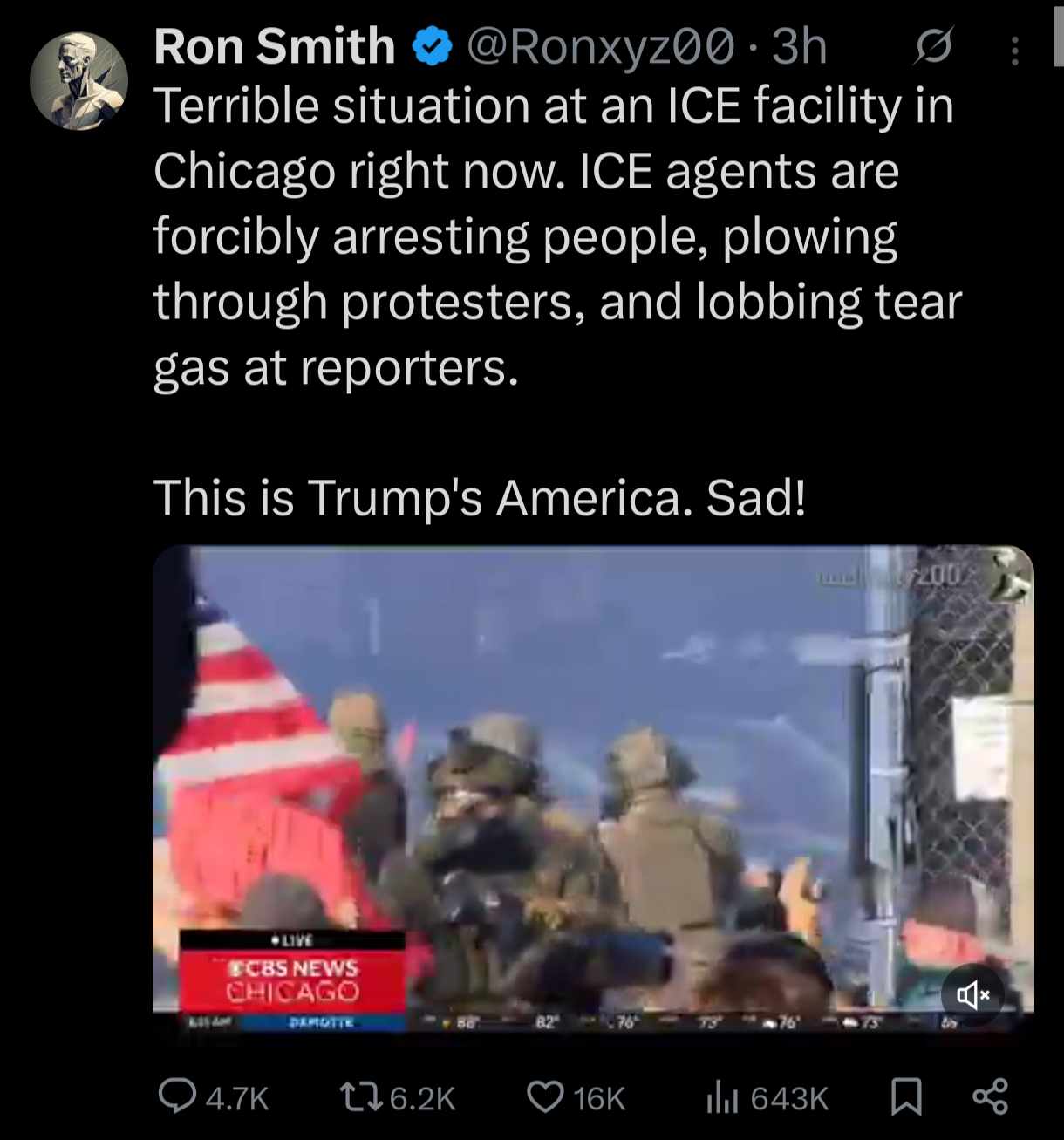This screenshot has width=1064, height=1140.
Task: Click the 3h timestamp
Action: tap(799, 47)
